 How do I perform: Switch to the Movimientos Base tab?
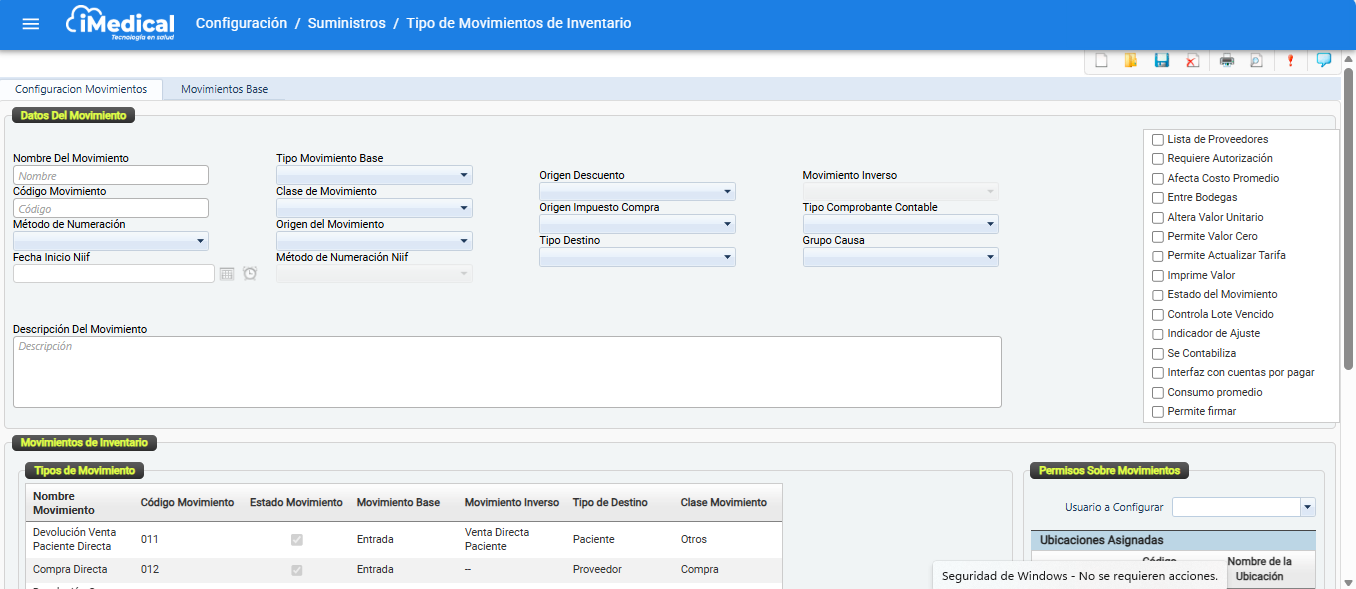pyautogui.click(x=224, y=90)
